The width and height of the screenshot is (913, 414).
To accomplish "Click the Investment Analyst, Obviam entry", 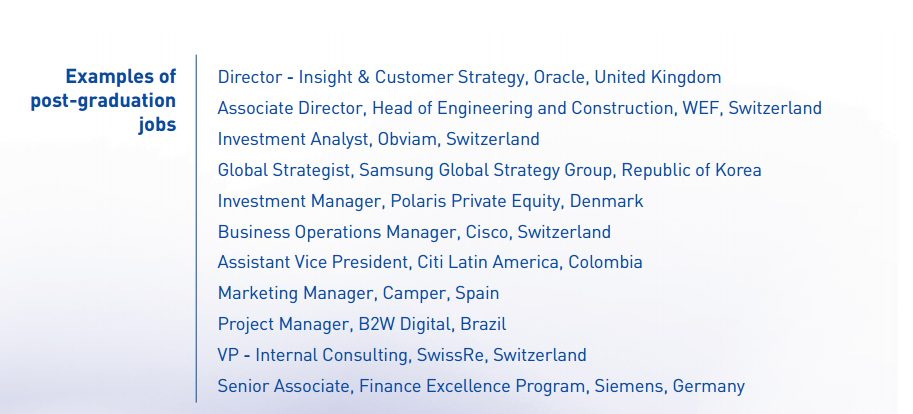I will click(378, 139).
